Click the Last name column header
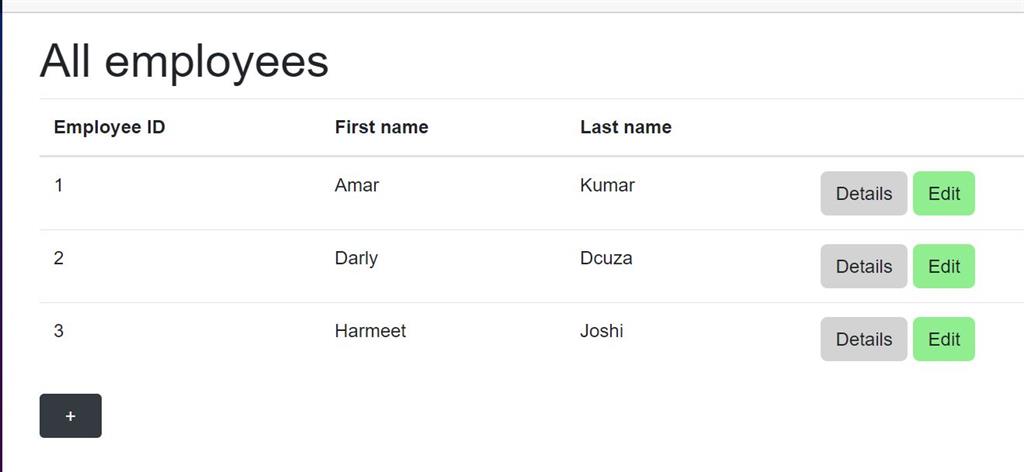Image resolution: width=1024 pixels, height=472 pixels. coord(626,127)
